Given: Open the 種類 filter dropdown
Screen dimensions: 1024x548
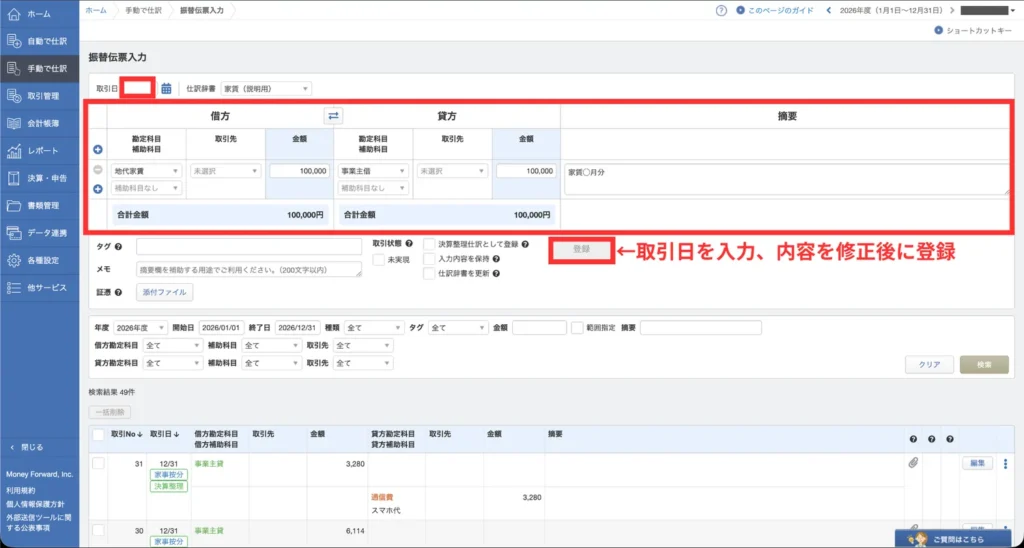Looking at the screenshot, I should click(374, 328).
